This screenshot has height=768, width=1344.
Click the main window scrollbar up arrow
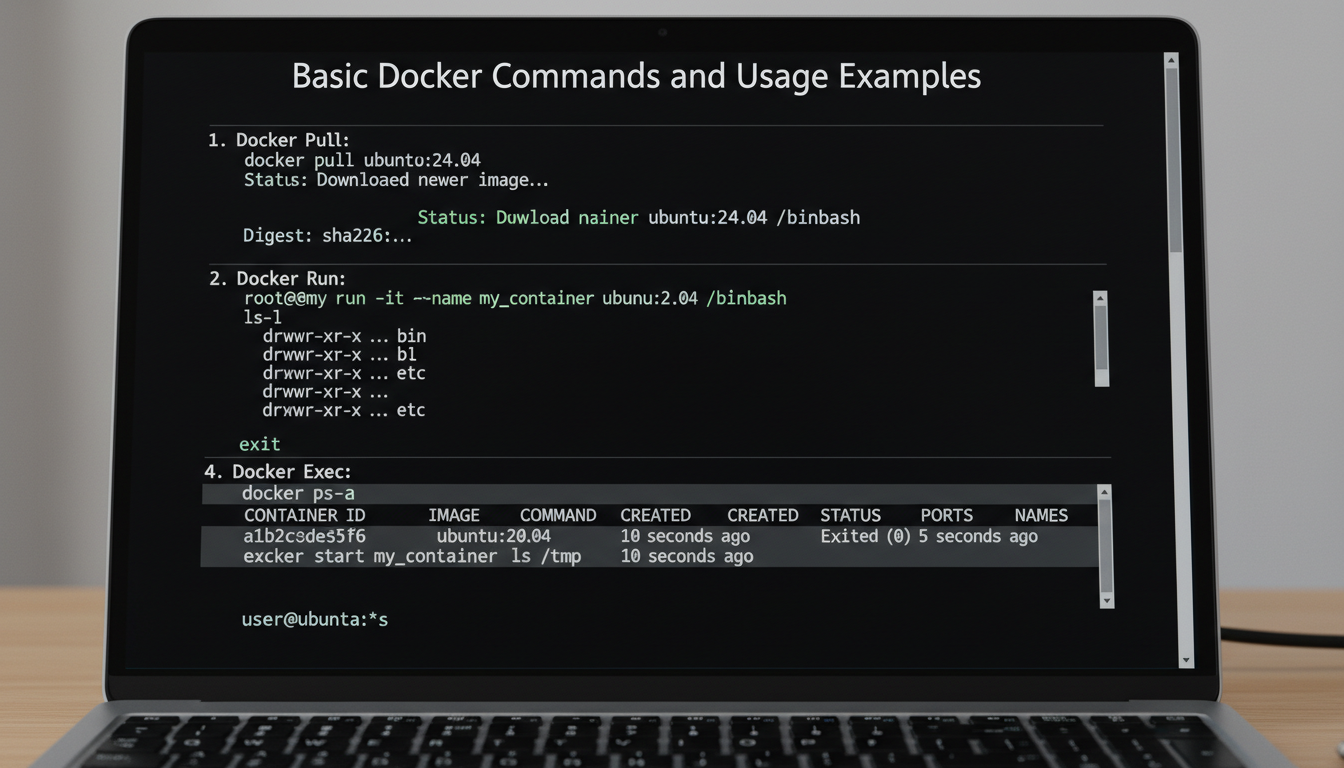tap(1171, 61)
